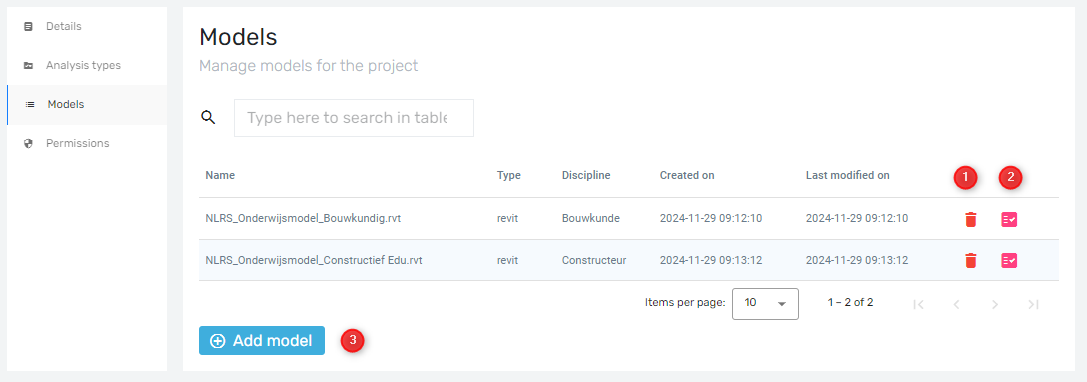Click last modified date in Constructief Edu row
Viewport: 1087px width, 382px height.
[x=857, y=260]
